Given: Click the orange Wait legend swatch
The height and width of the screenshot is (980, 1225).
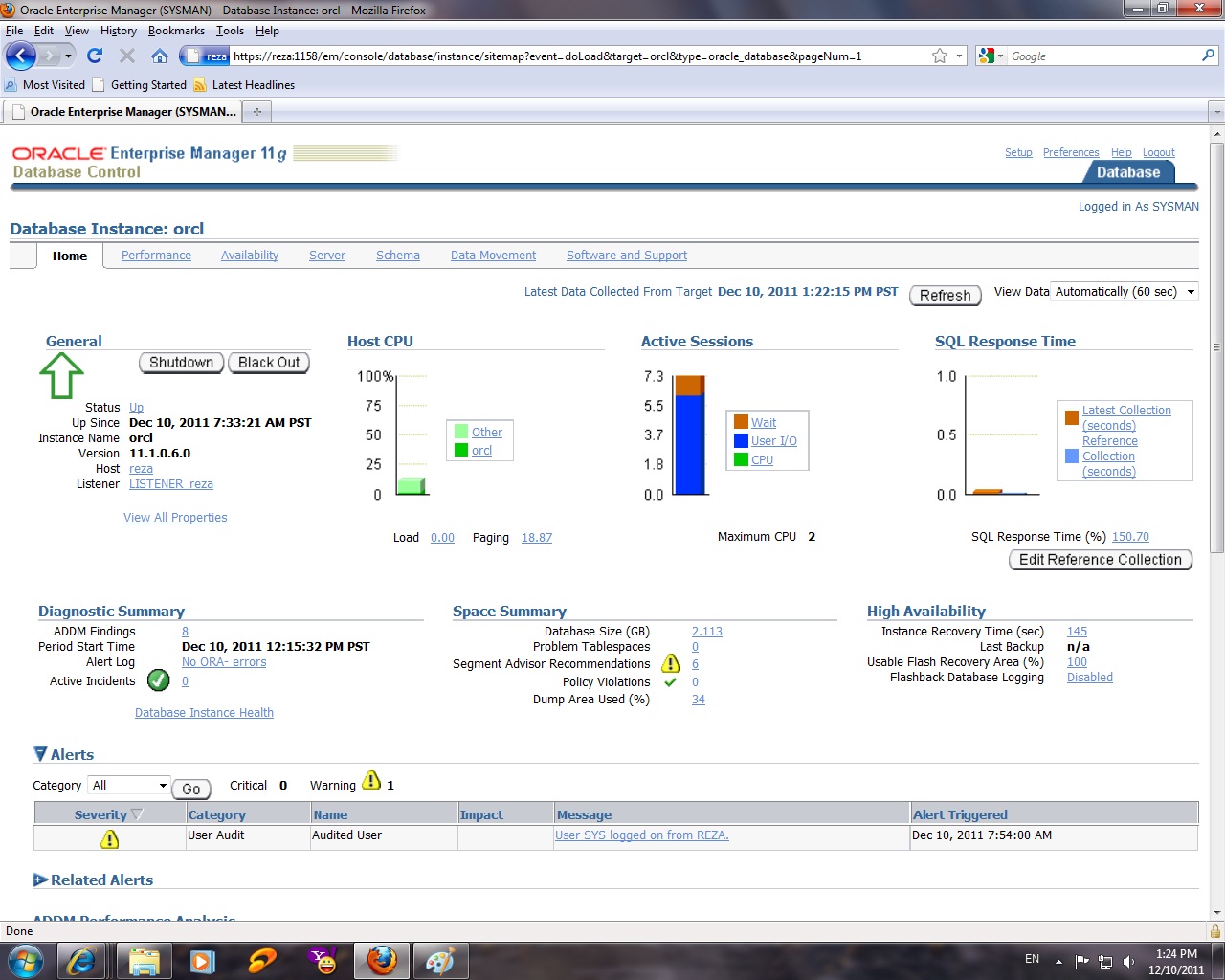Looking at the screenshot, I should click(x=741, y=422).
